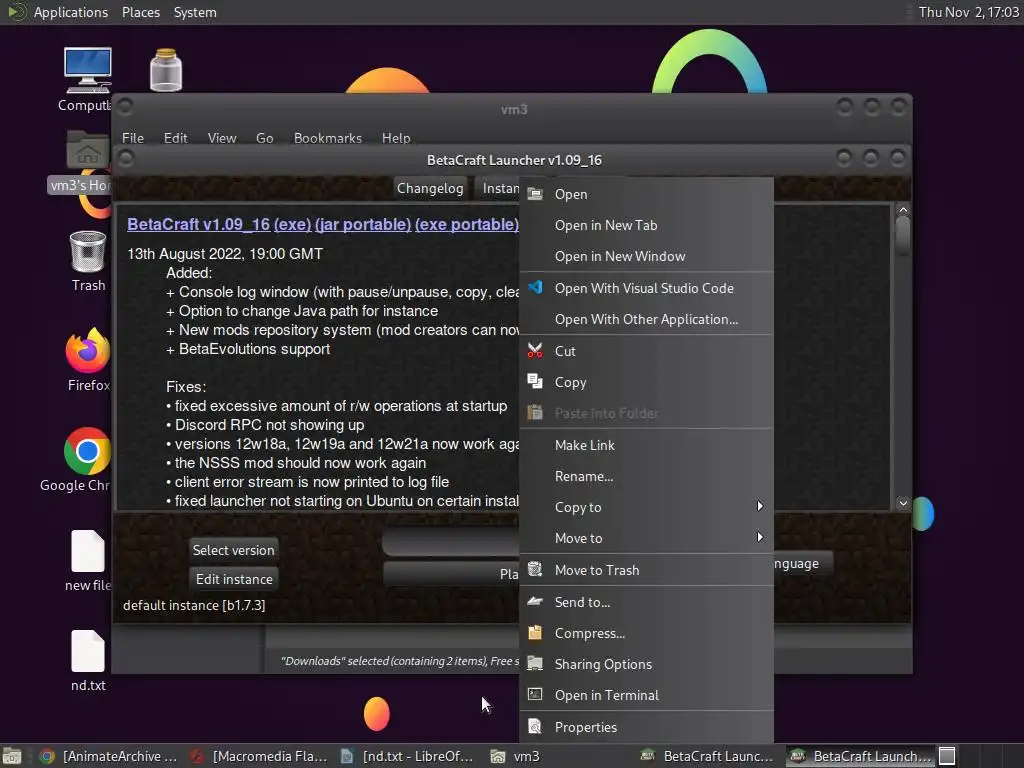The width and height of the screenshot is (1024, 768).
Task: Choose Open in New Tab
Action: (606, 225)
